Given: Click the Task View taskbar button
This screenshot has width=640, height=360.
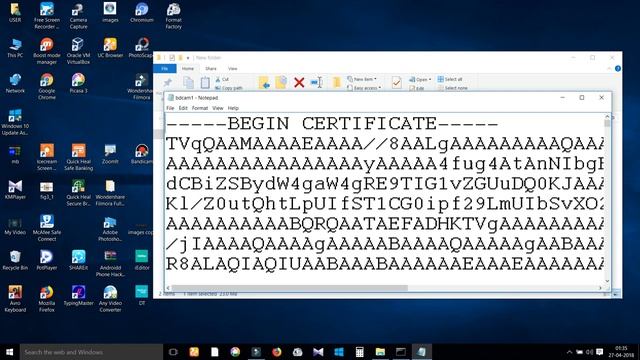Looking at the screenshot, I should pos(173,352).
